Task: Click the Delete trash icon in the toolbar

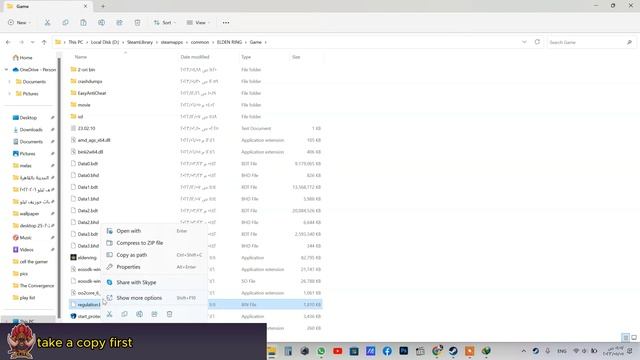Action: 138,23
